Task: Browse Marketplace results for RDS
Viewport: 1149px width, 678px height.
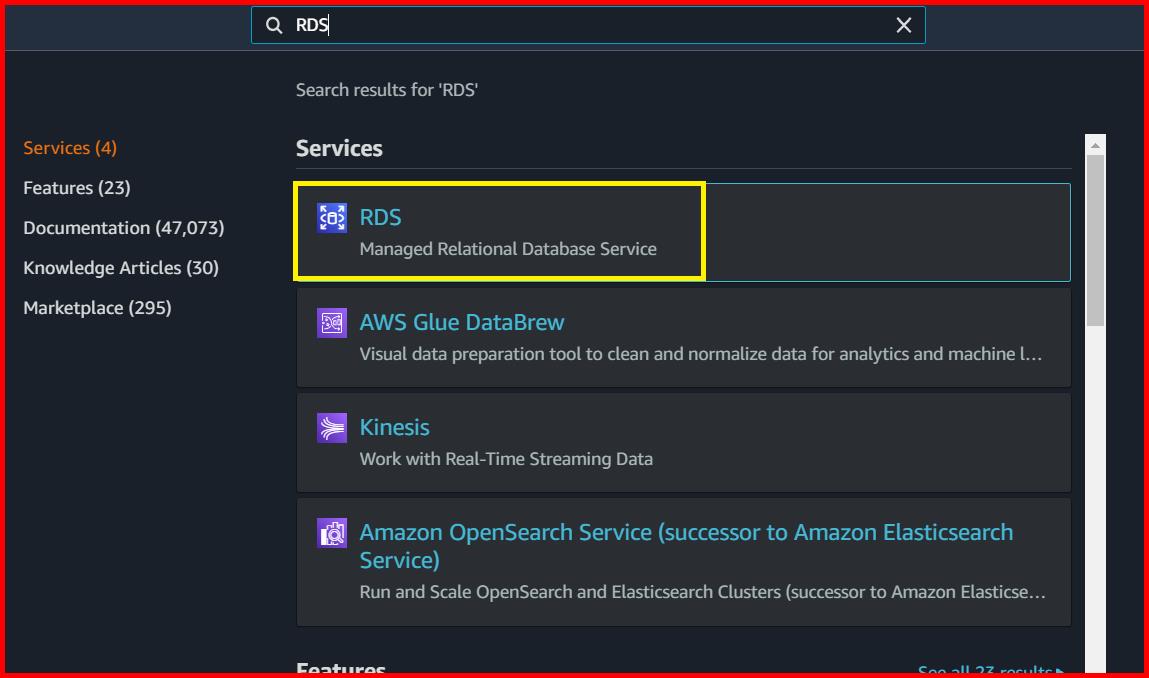Action: [97, 307]
